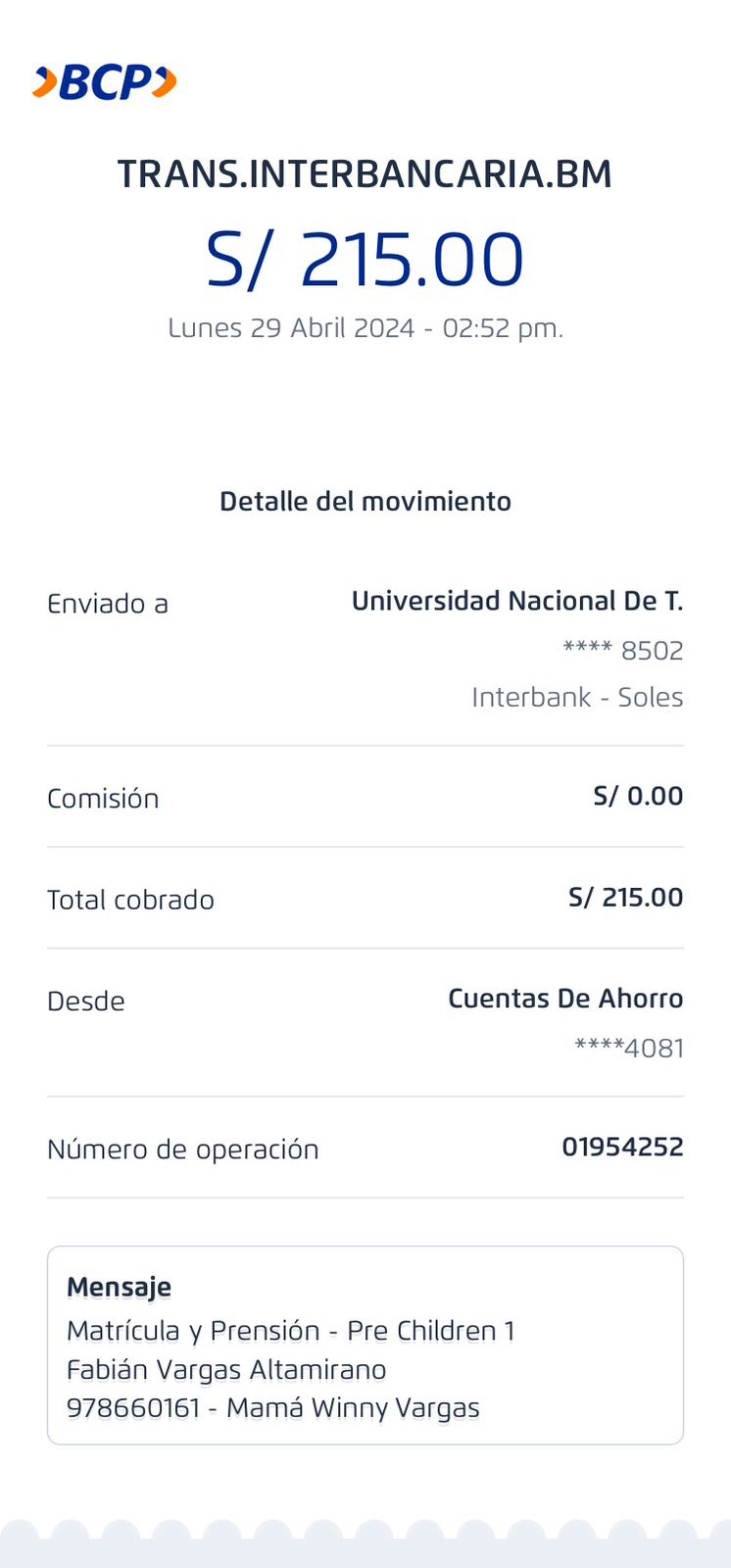731x1568 pixels.
Task: Click the Número de operación label
Action: click(183, 1150)
